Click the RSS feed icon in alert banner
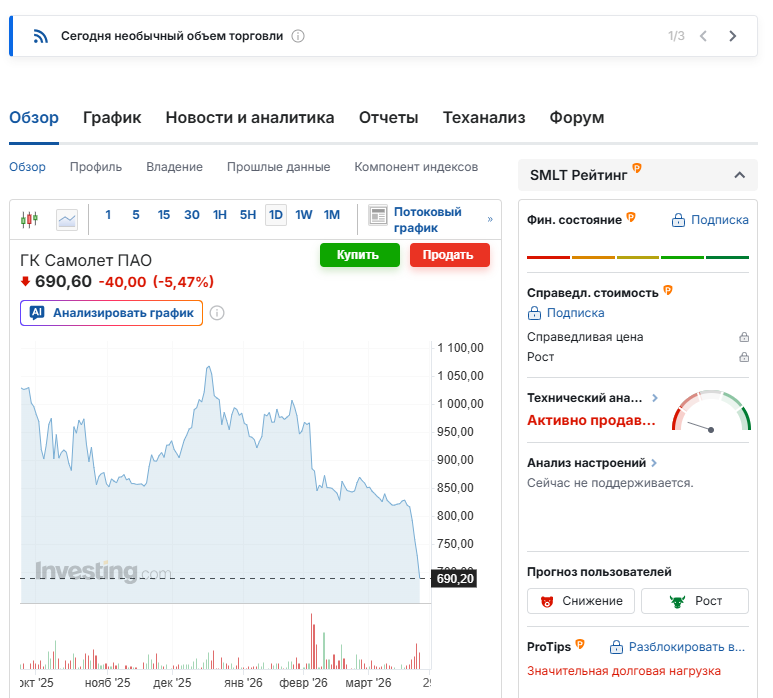This screenshot has width=773, height=698. pyautogui.click(x=40, y=36)
